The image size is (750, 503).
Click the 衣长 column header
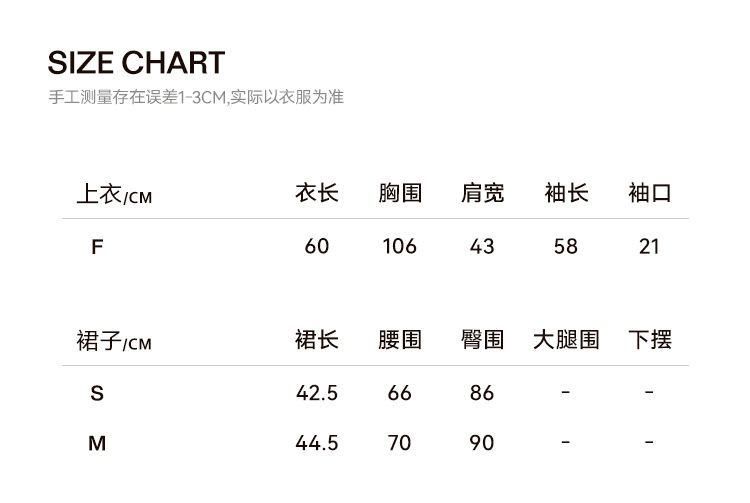[x=316, y=193]
